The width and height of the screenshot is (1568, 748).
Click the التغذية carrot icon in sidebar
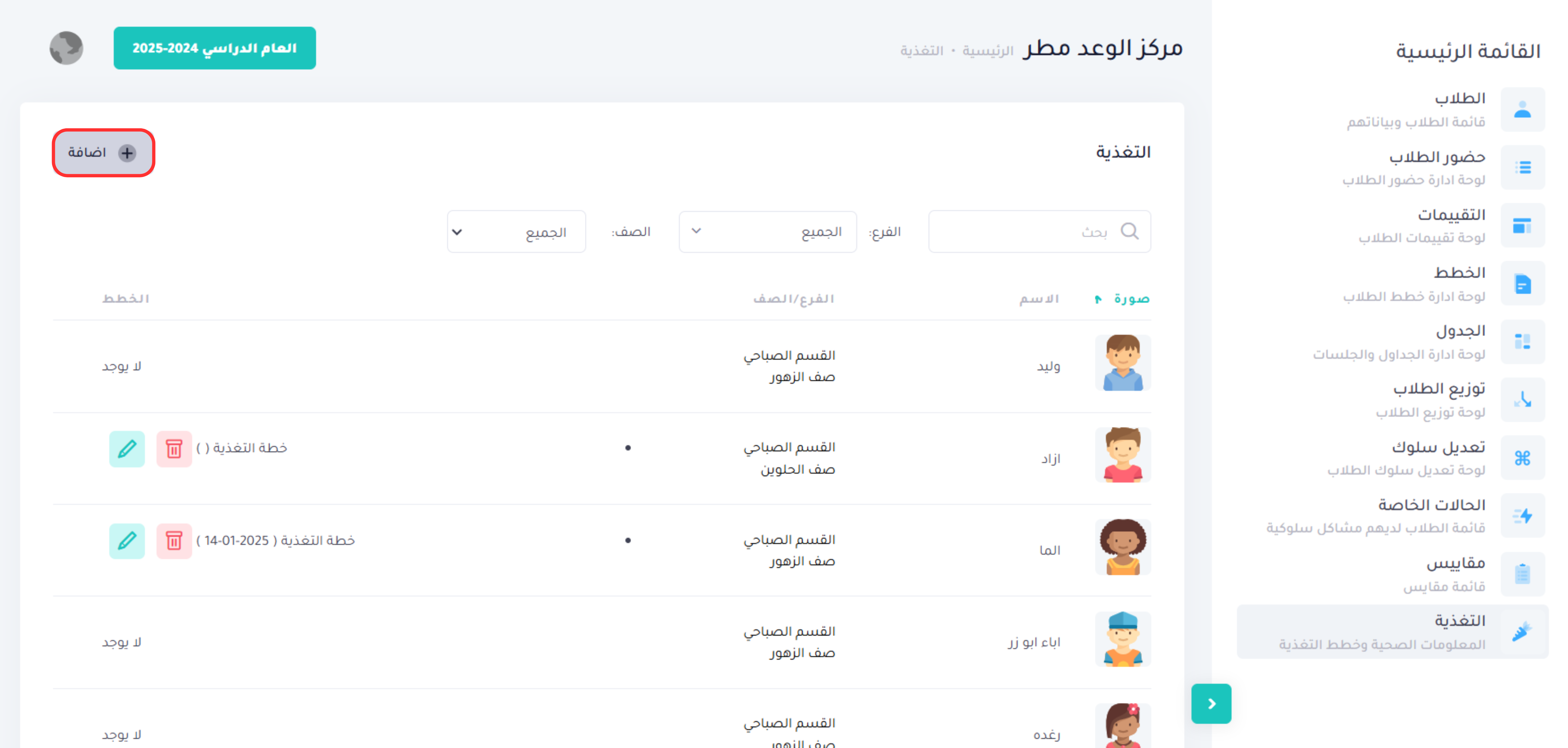[1522, 632]
